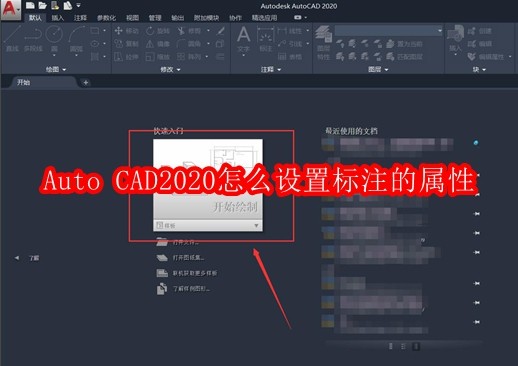Select the 拉伸 stretch tool

tap(126, 57)
